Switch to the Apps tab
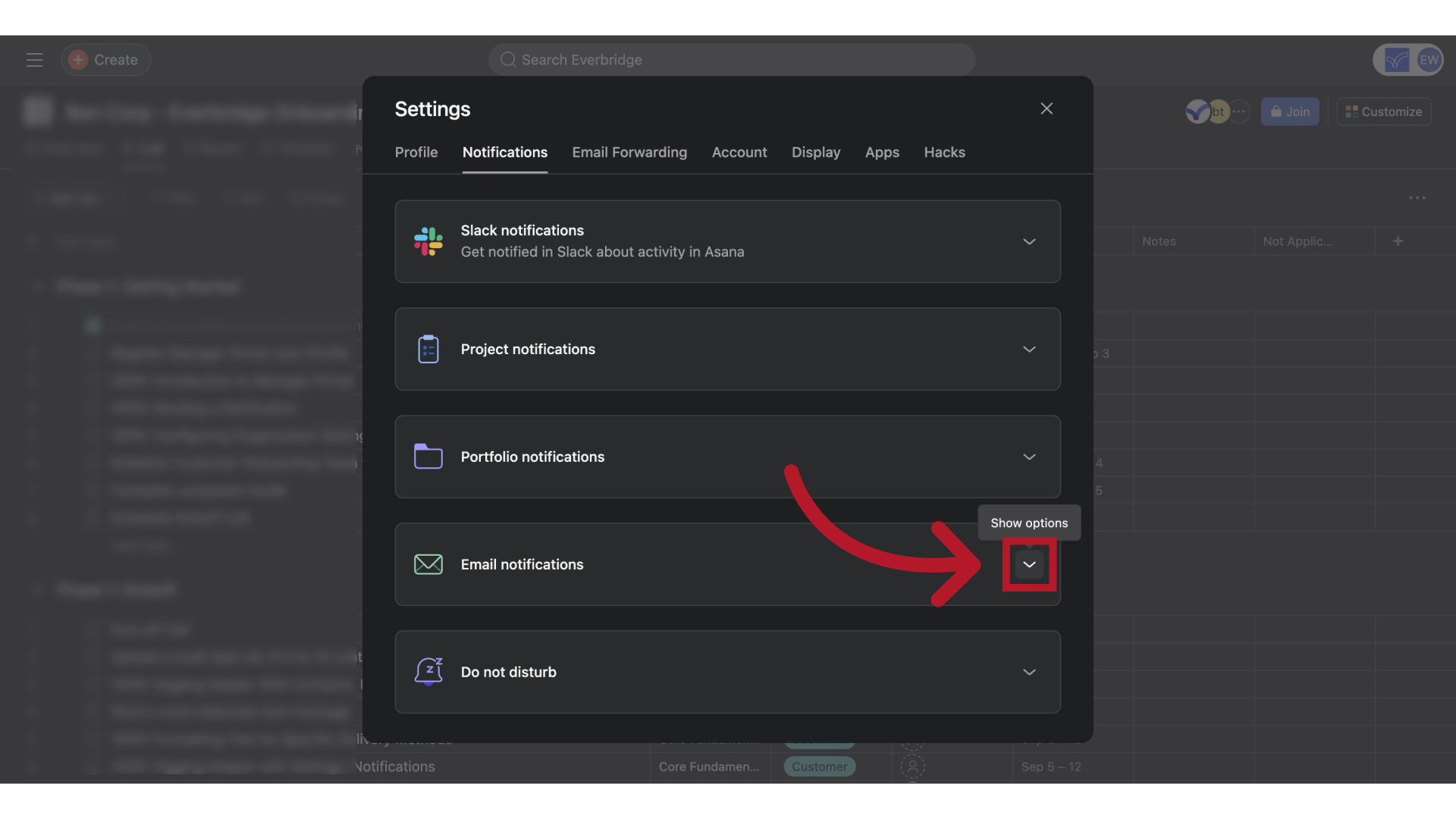 882,152
